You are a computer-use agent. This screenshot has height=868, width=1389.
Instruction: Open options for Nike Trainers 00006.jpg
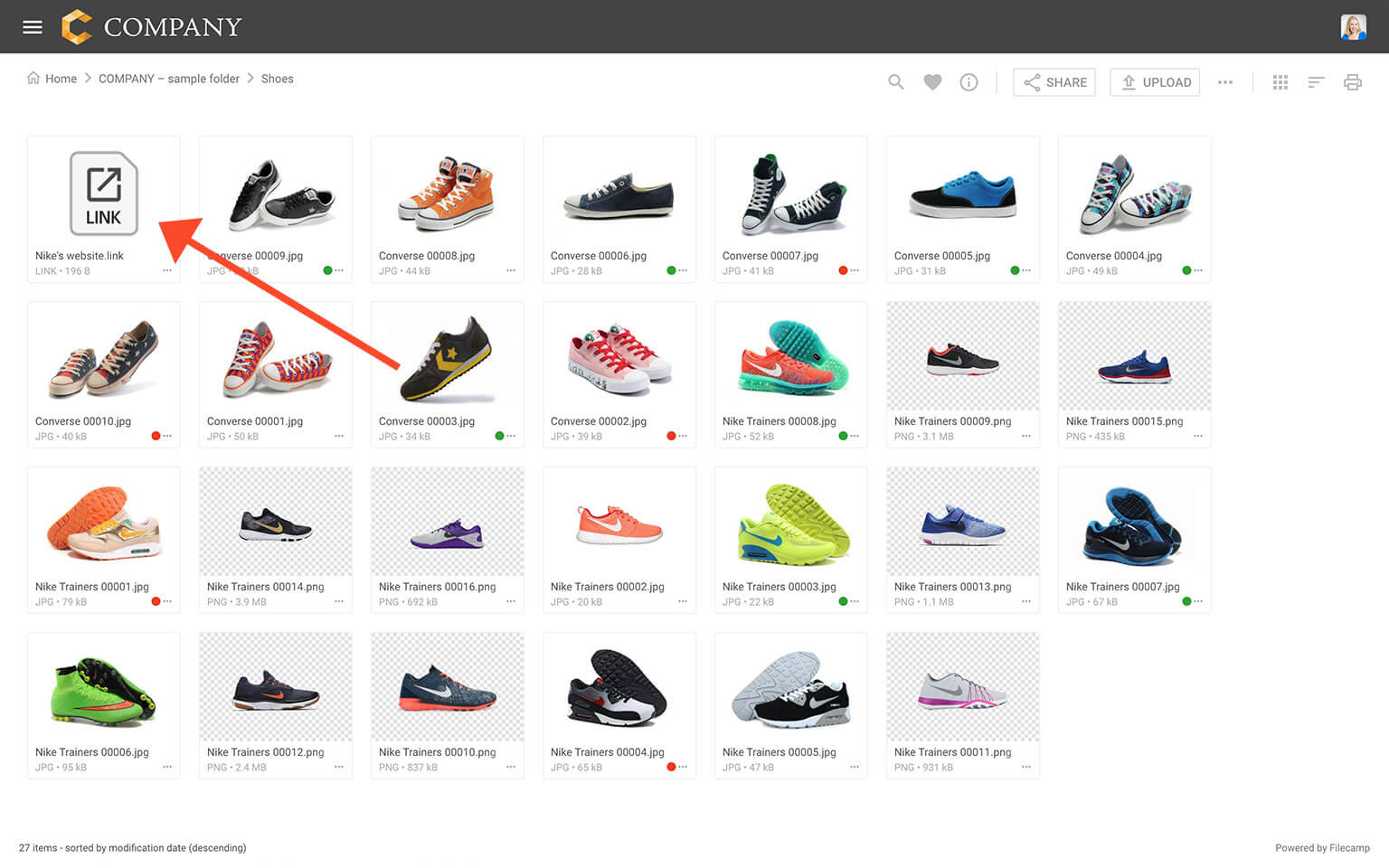[x=167, y=767]
